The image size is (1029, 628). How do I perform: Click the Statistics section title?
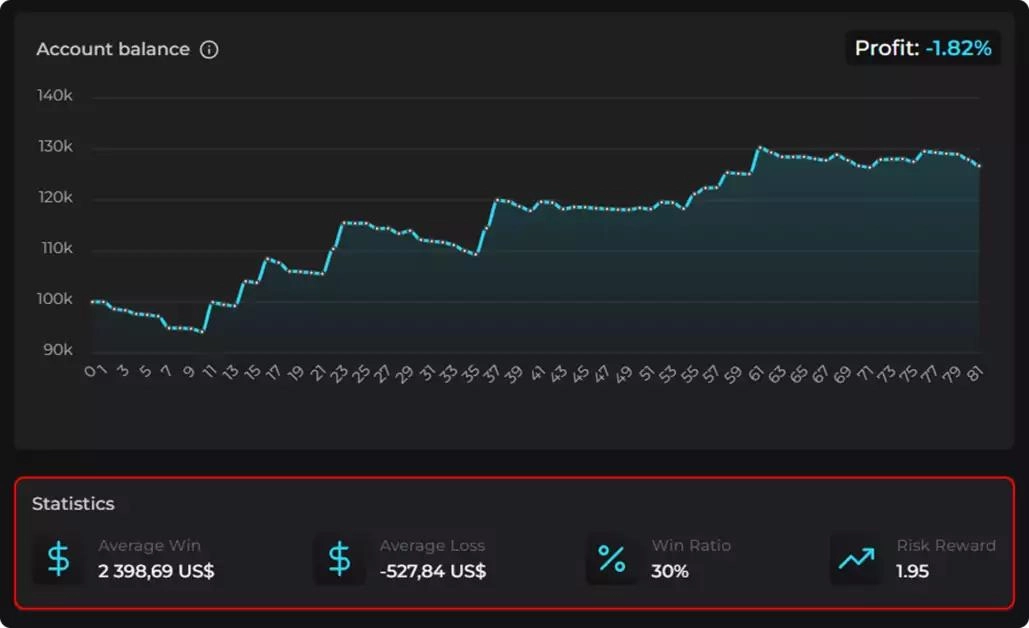coord(73,504)
